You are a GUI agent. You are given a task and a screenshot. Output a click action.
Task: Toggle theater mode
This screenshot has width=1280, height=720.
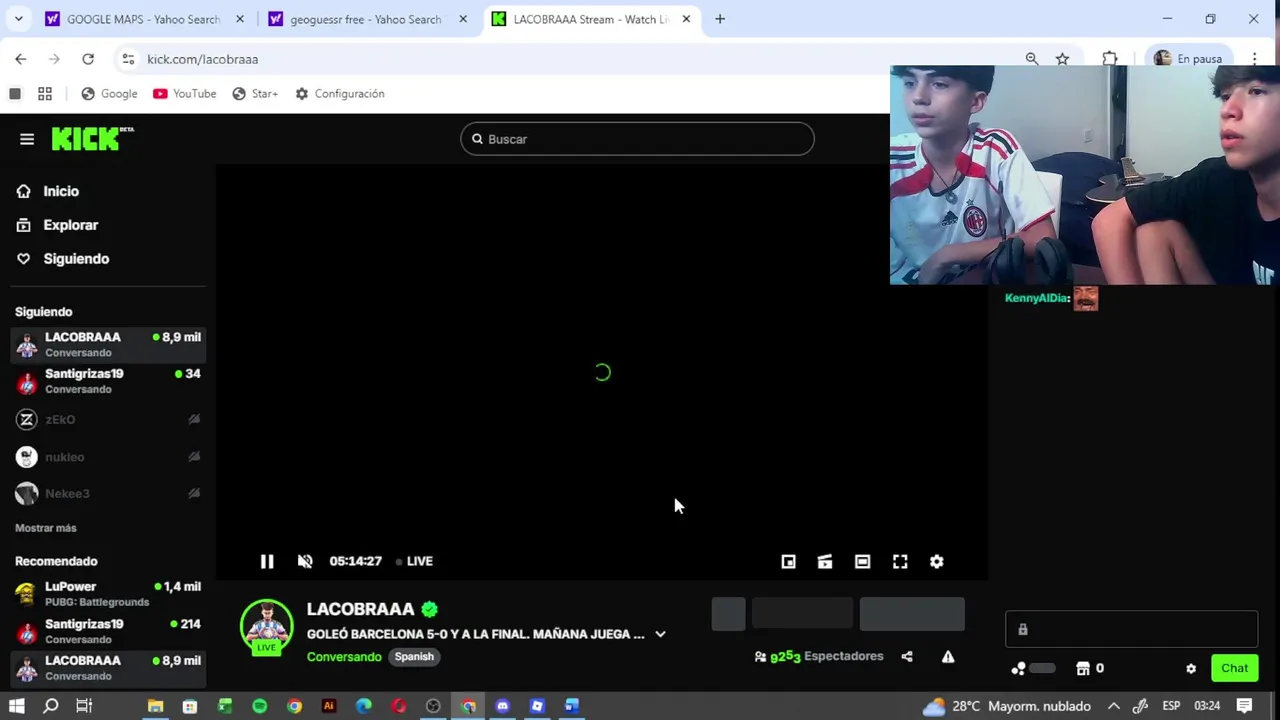click(862, 562)
